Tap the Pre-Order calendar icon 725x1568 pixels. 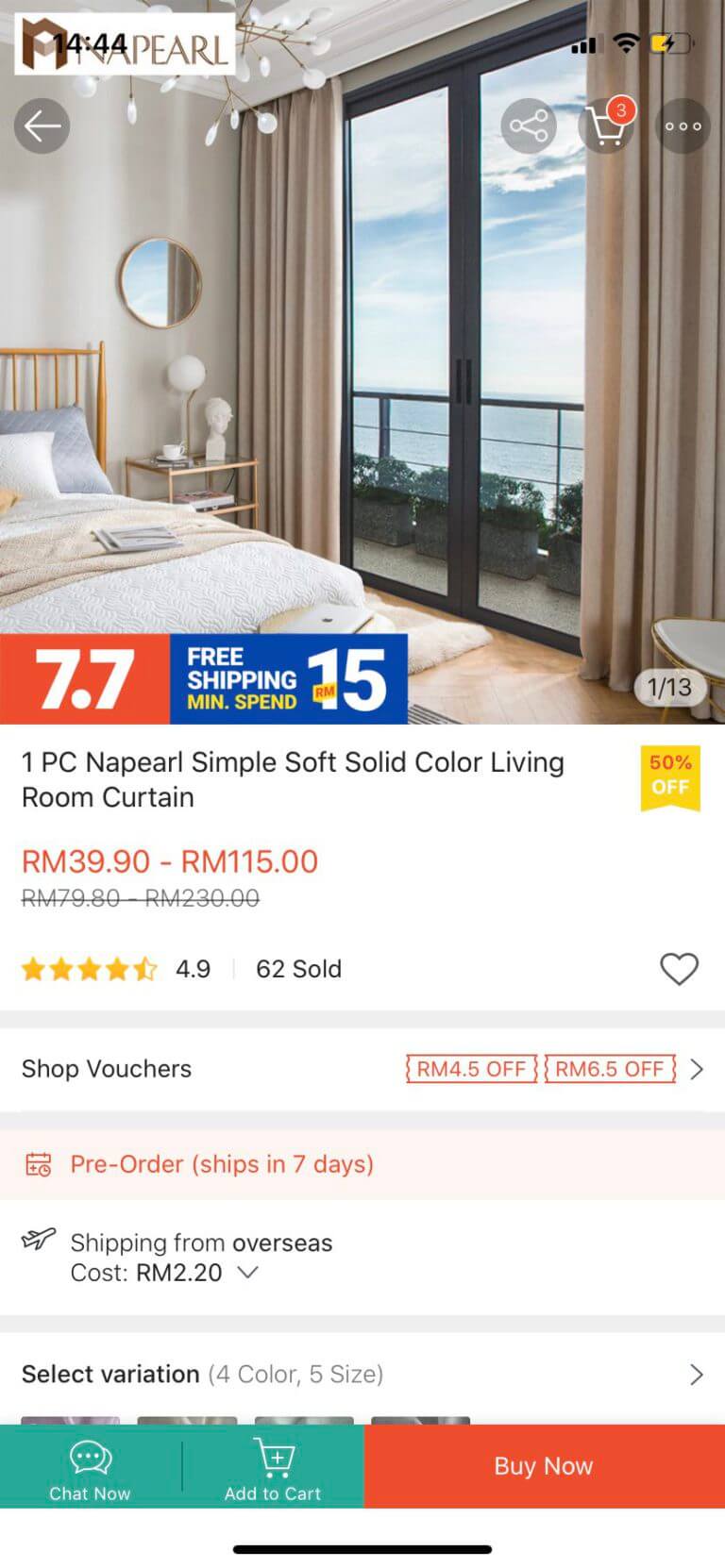coord(38,1164)
